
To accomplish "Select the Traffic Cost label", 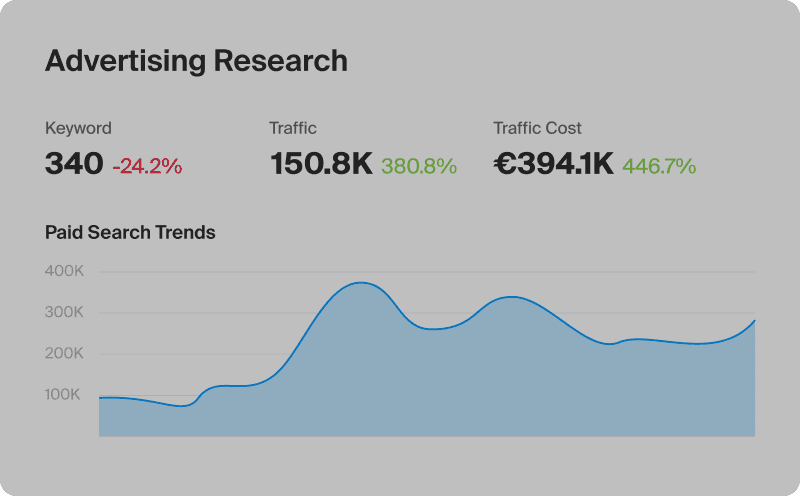I will click(537, 128).
